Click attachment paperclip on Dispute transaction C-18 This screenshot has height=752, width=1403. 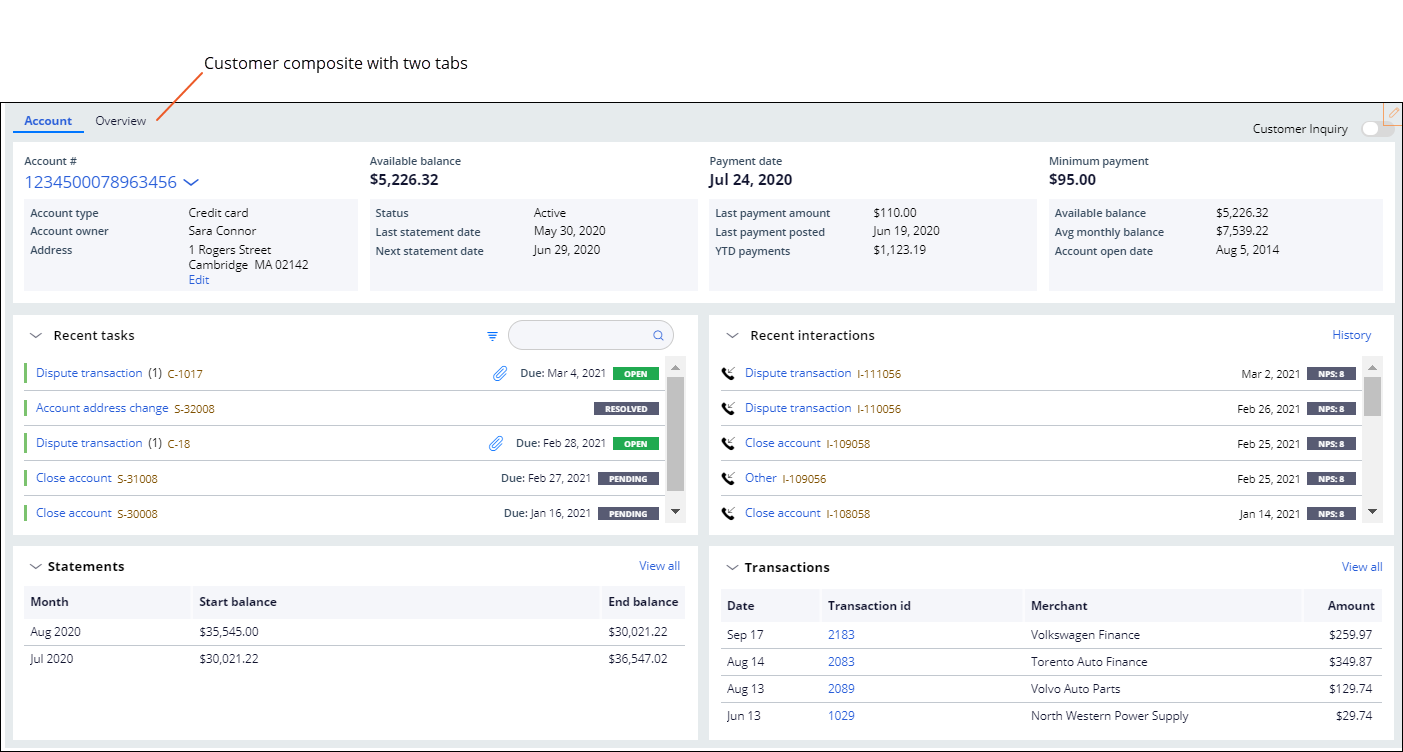(494, 443)
